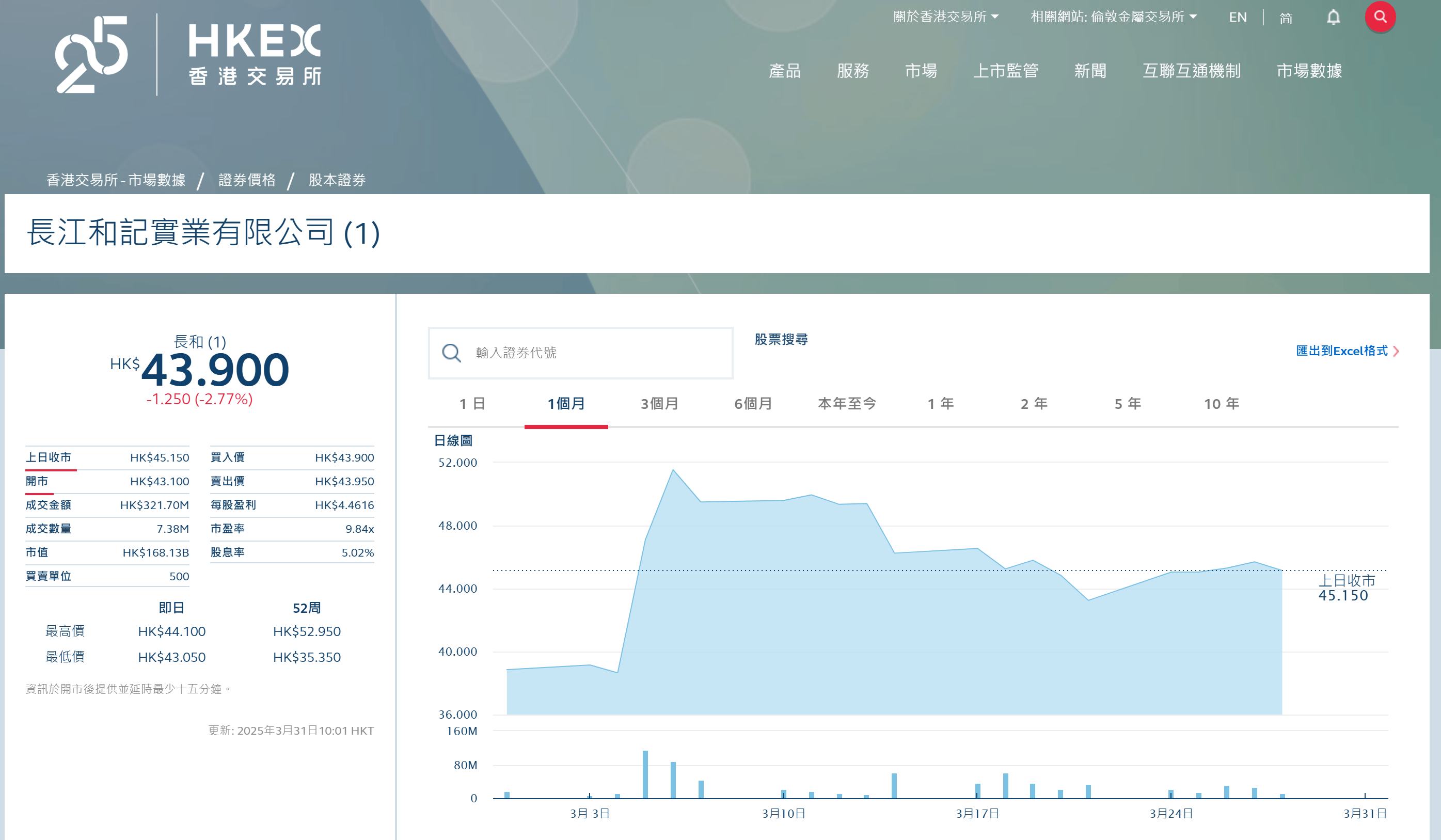
Task: Select the 1 年 chart tab
Action: (x=940, y=404)
